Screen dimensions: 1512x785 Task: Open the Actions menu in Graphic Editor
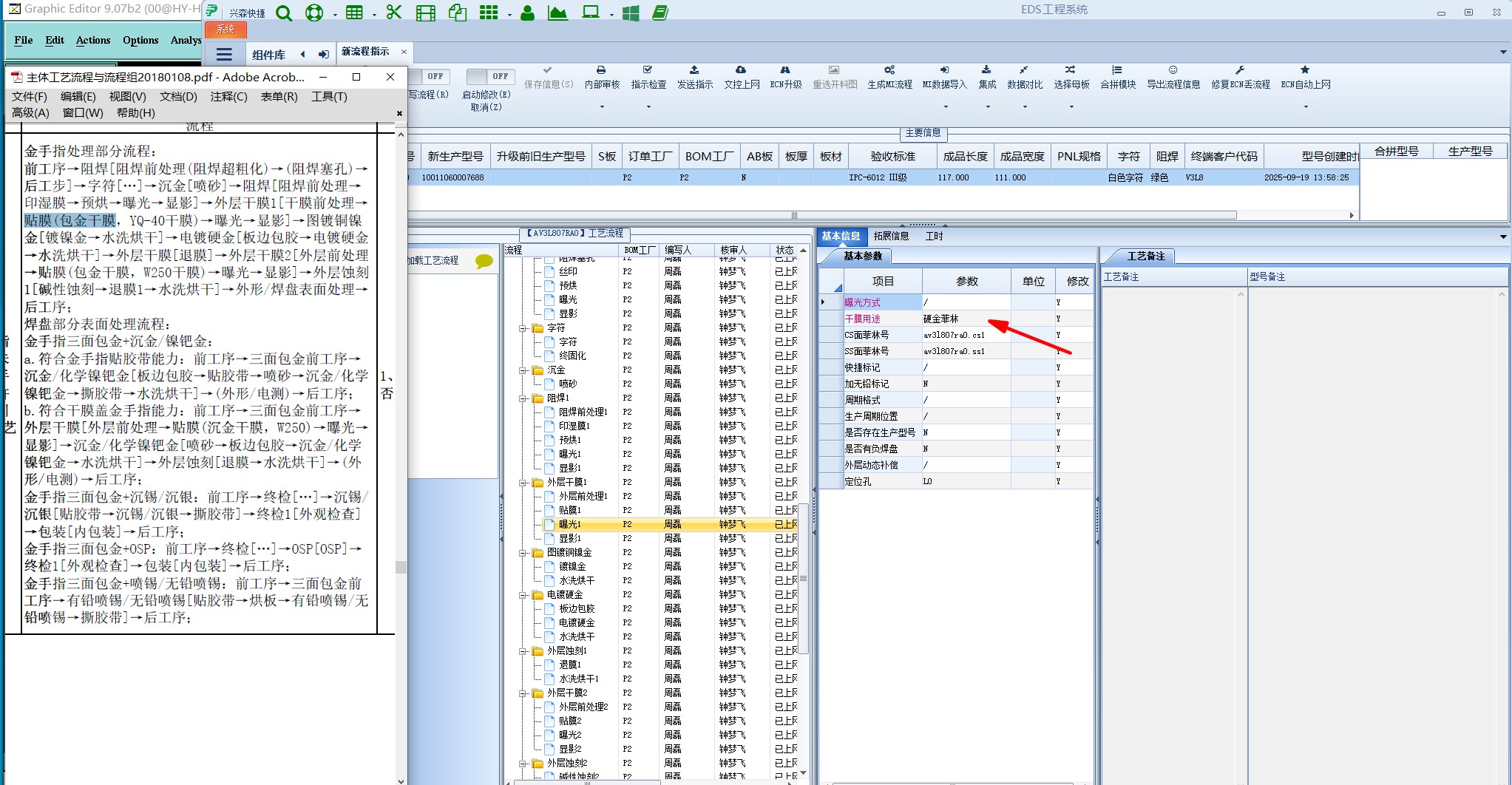[x=93, y=40]
